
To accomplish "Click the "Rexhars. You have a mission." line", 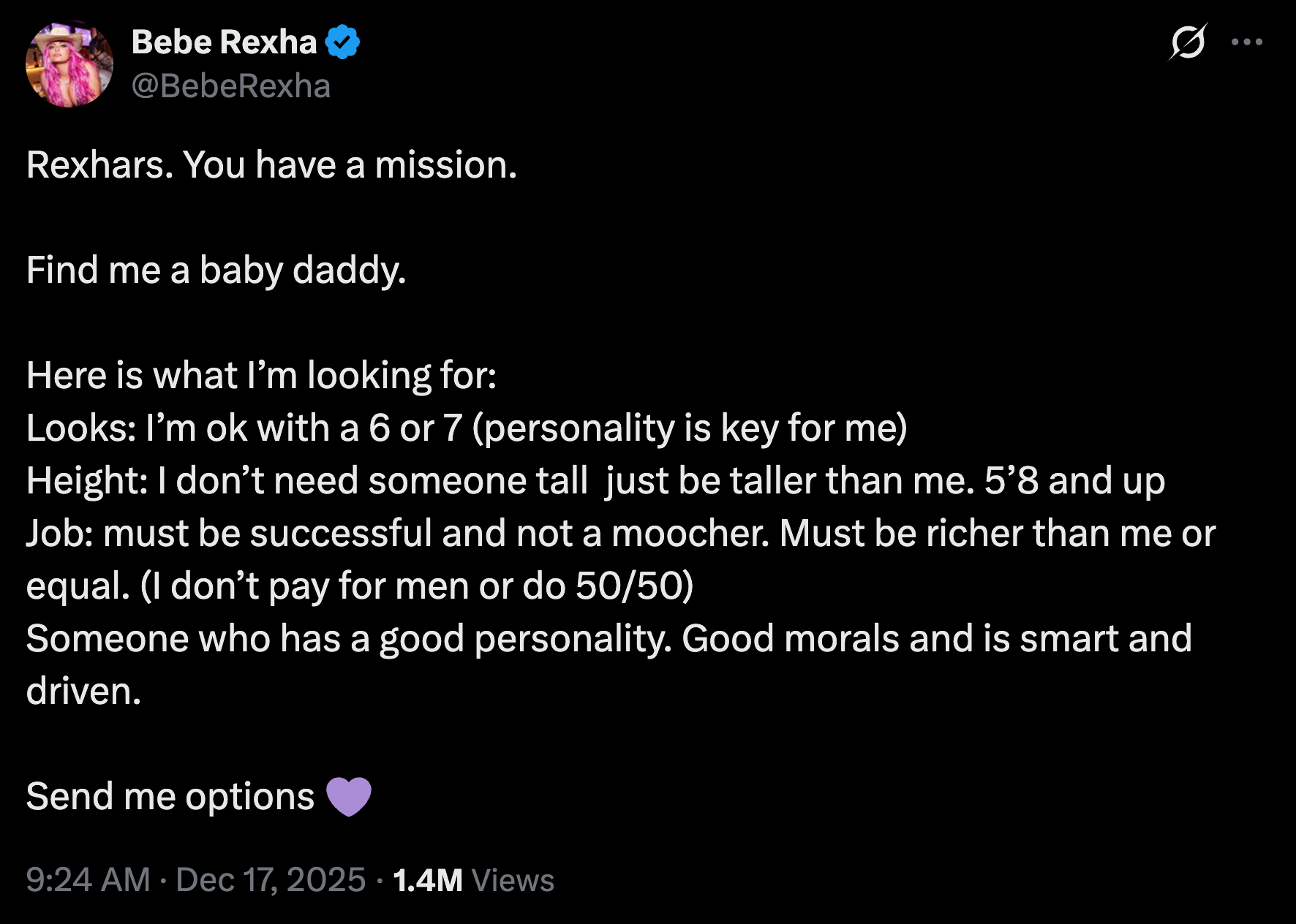I will pos(271,165).
